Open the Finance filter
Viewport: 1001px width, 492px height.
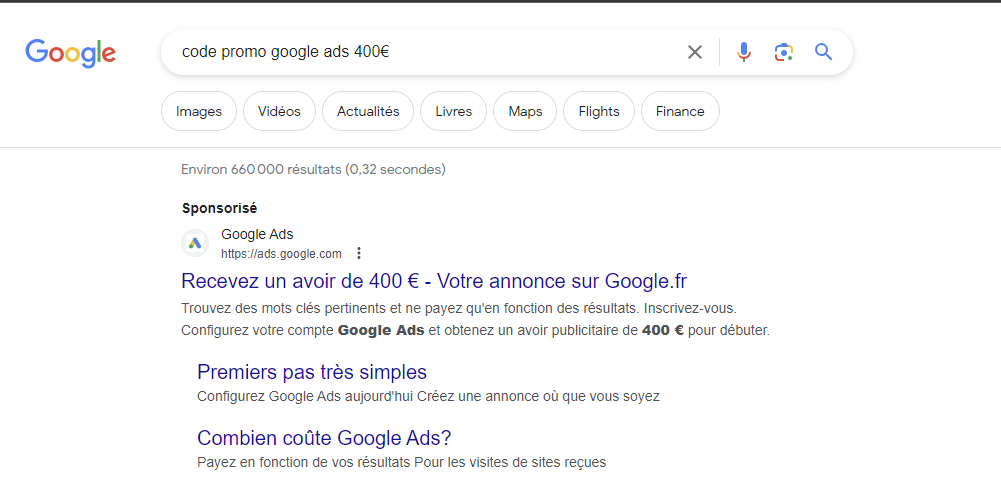tap(680, 111)
